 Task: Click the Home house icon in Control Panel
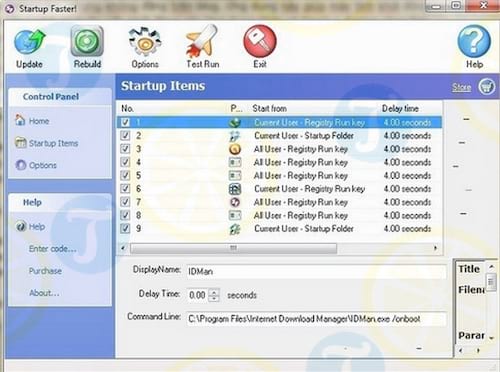coord(20,120)
